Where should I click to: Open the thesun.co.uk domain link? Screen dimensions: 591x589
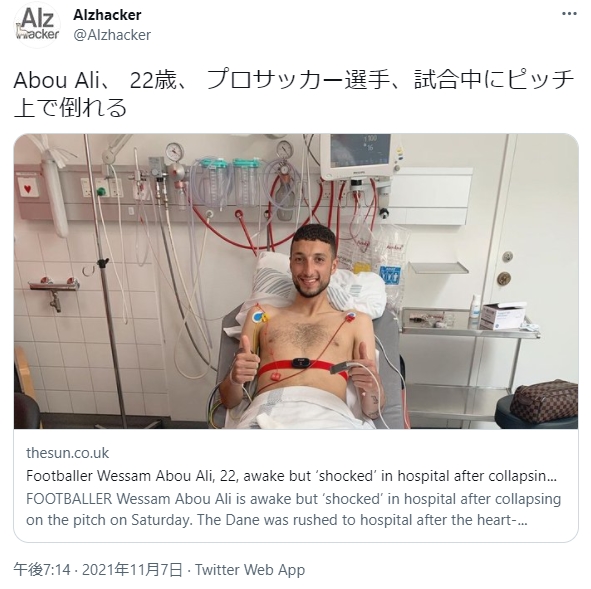67,453
